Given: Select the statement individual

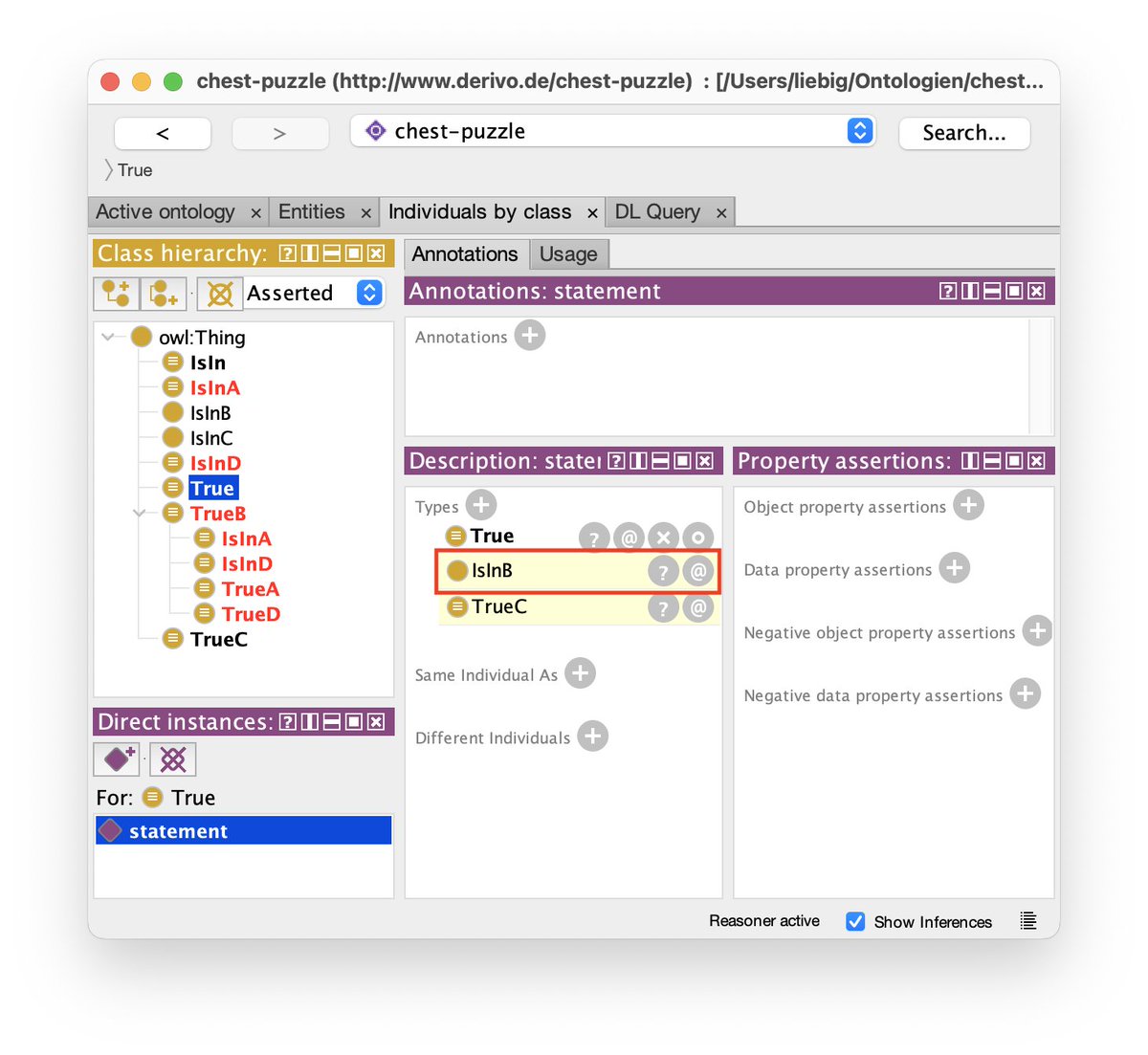Looking at the screenshot, I should (x=244, y=830).
